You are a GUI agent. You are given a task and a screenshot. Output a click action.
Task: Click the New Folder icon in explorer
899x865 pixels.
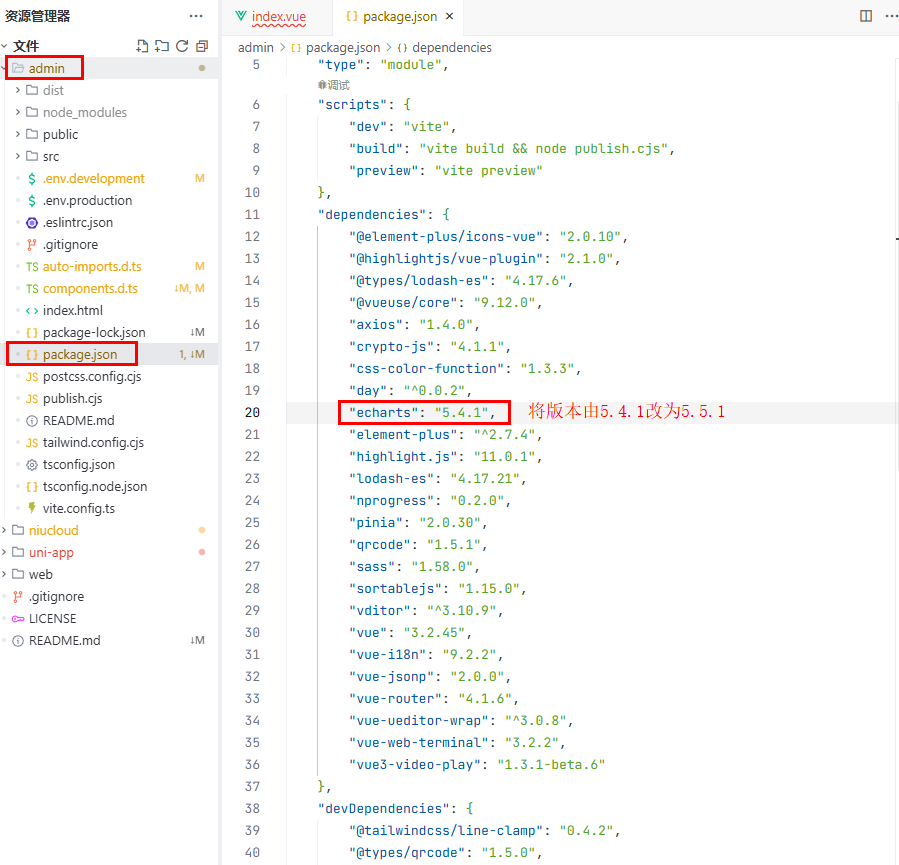tap(162, 46)
